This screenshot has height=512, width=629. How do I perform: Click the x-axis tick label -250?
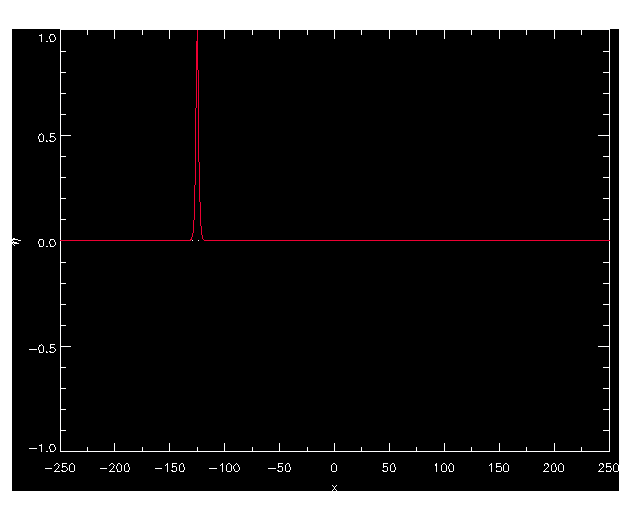(62, 469)
